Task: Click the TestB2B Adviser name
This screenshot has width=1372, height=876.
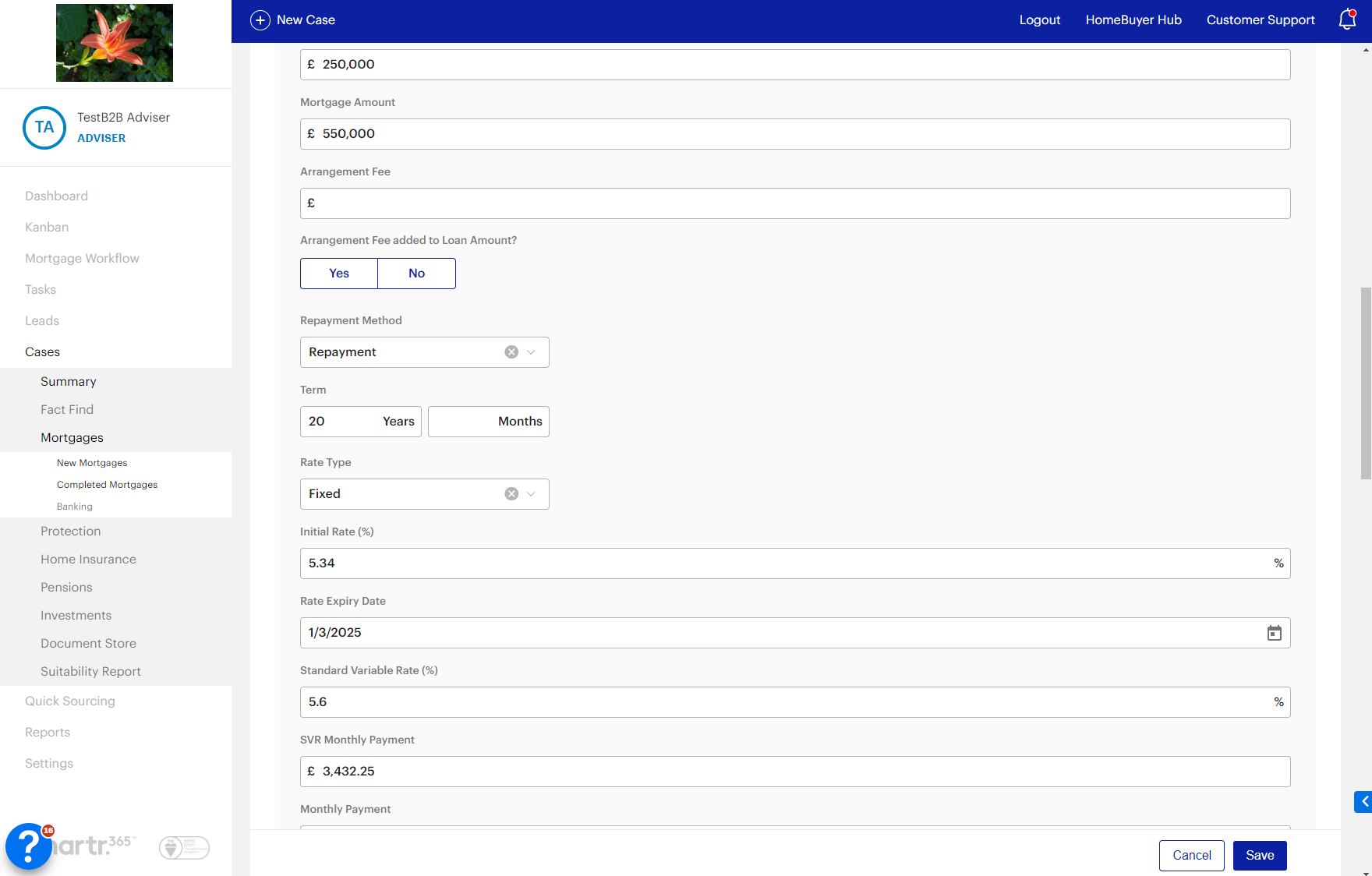Action: pyautogui.click(x=123, y=118)
